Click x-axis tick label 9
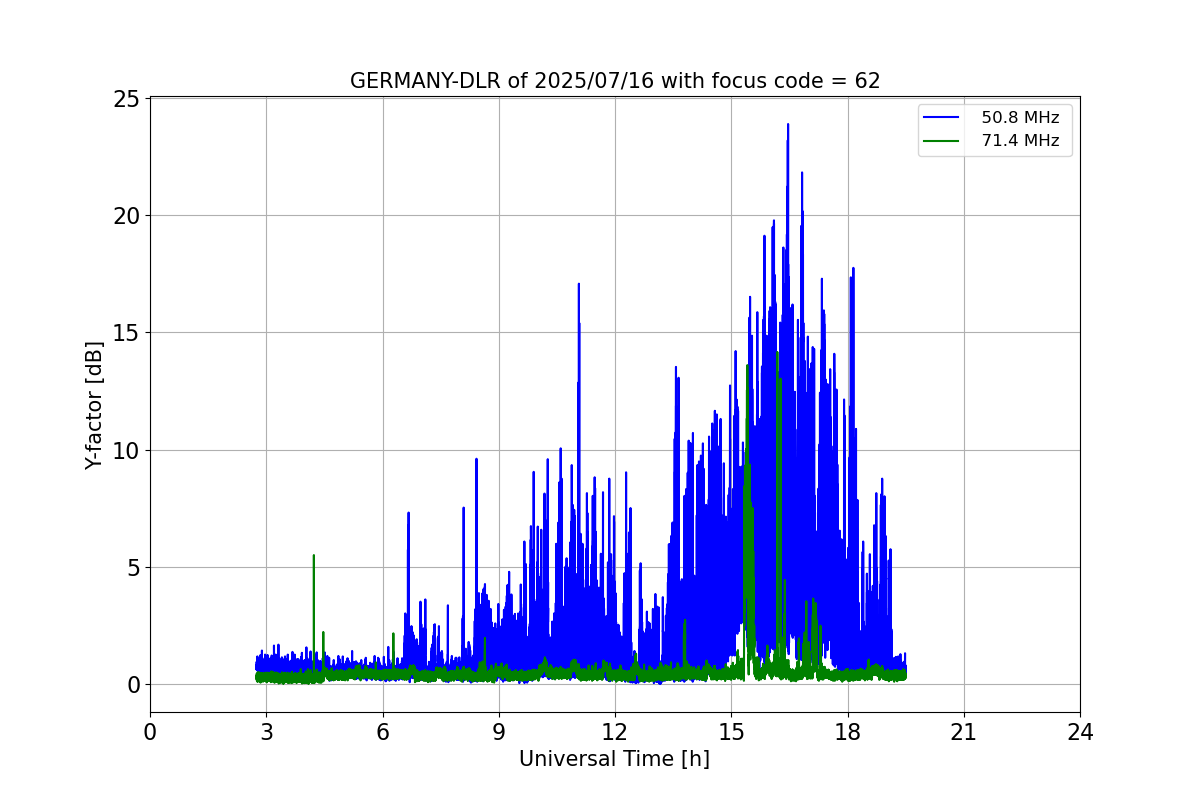The width and height of the screenshot is (1200, 800). [499, 732]
